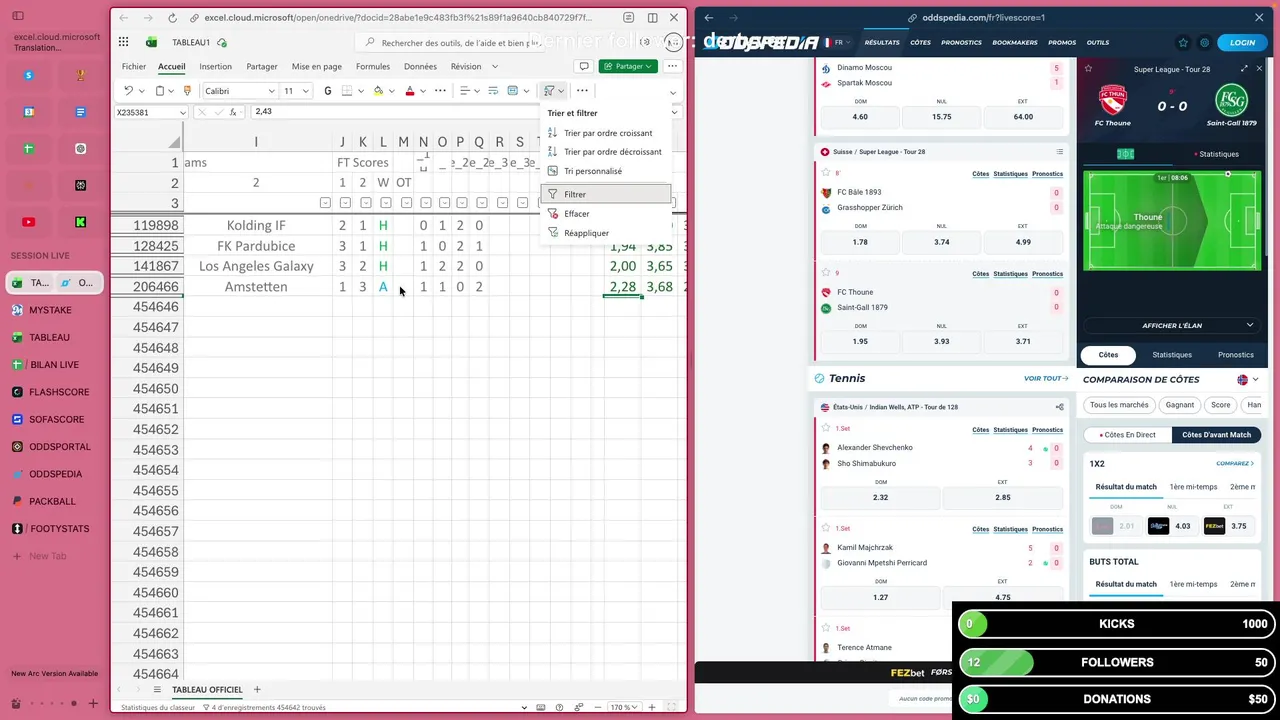Select Côtes D'avant Match option
The width and height of the screenshot is (1280, 720).
1216,435
